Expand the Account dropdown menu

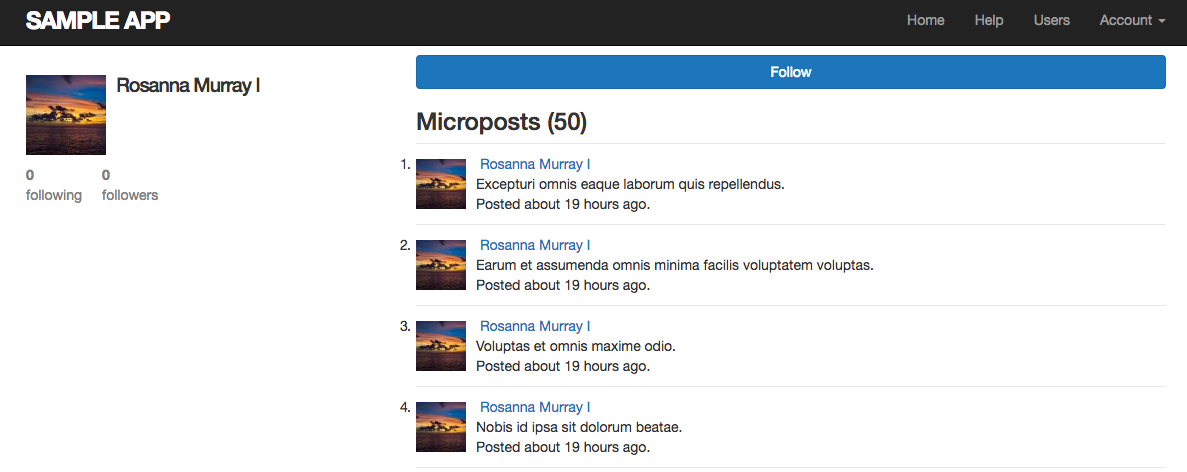click(1131, 21)
